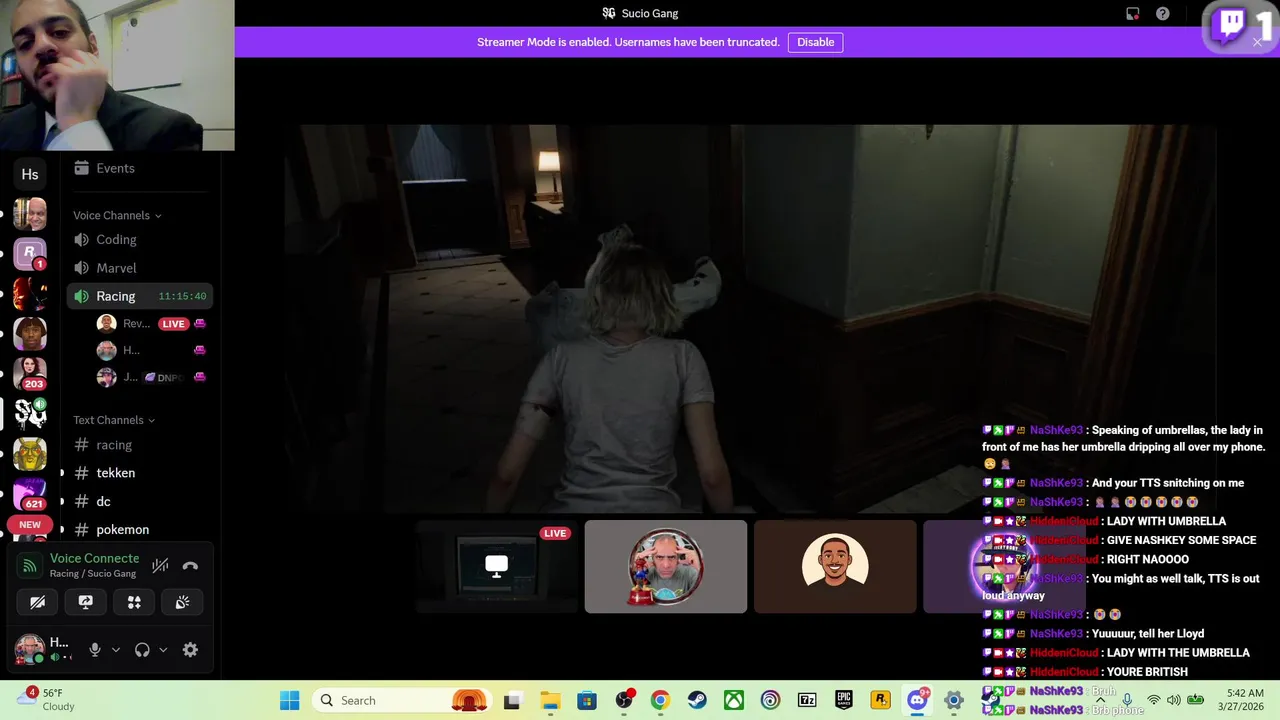Image resolution: width=1280 pixels, height=720 pixels.
Task: Open the #pokemon text channel
Action: point(140,530)
